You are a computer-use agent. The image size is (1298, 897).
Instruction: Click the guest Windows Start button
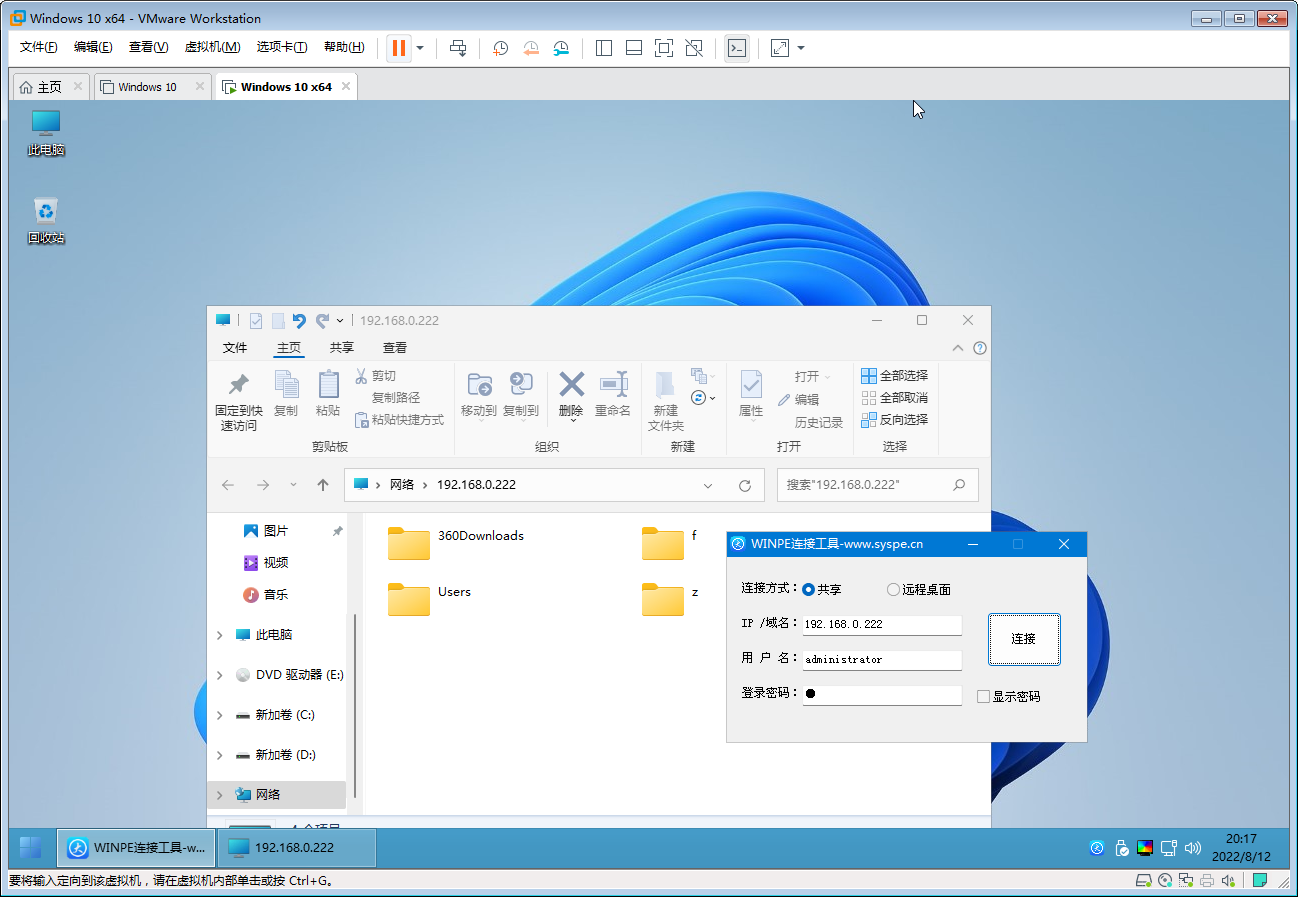pos(31,847)
